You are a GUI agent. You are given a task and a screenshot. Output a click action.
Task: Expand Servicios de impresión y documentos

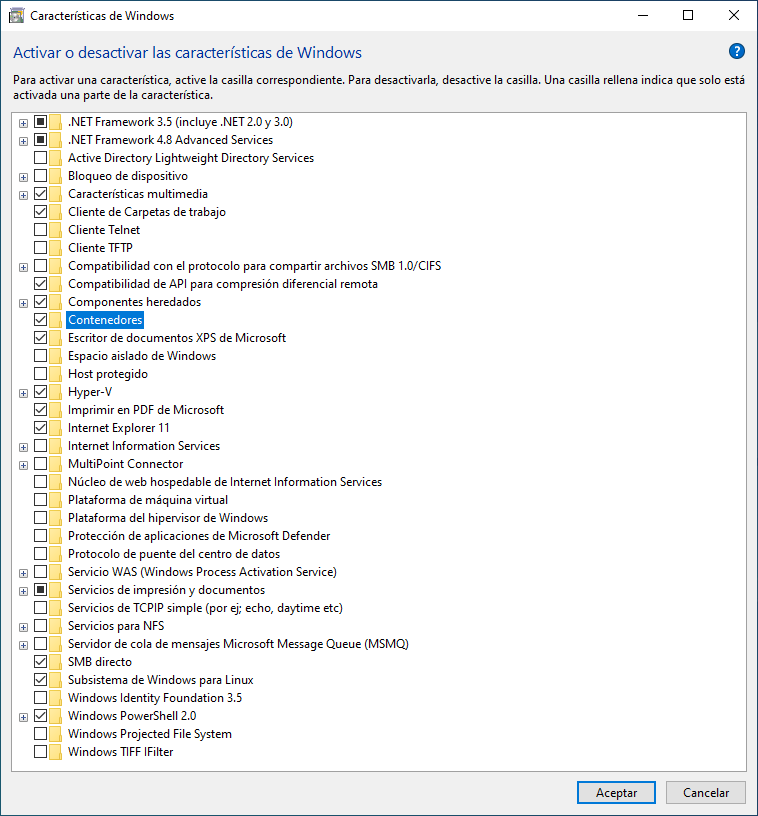[x=23, y=591]
